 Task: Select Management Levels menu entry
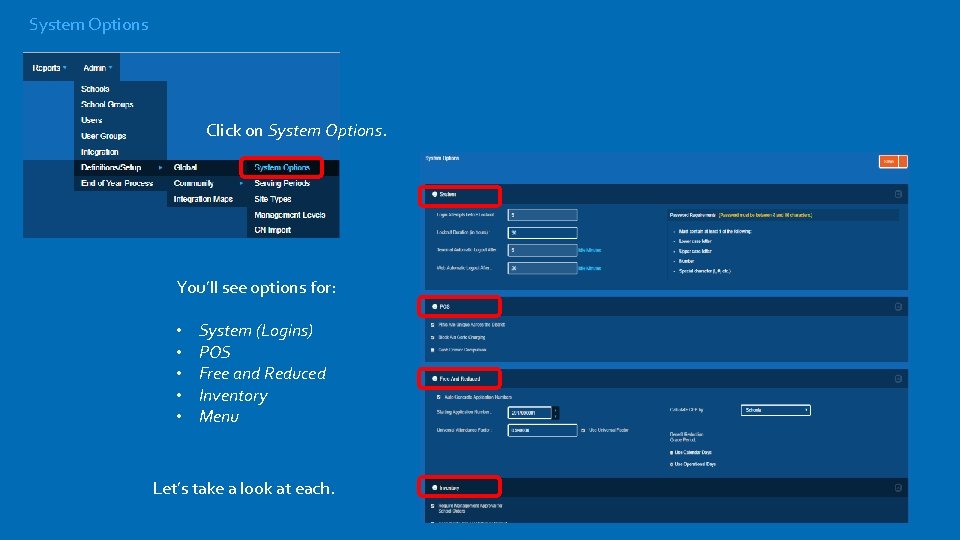pos(290,215)
